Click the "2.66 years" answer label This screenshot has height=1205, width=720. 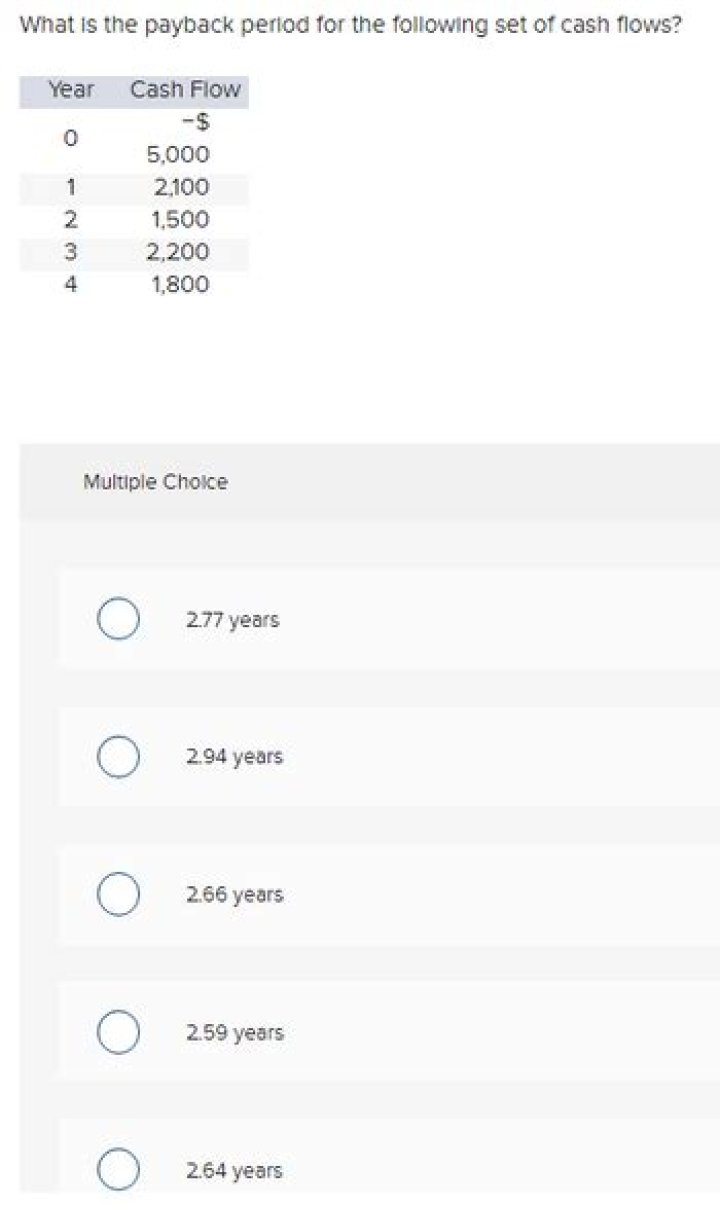pos(234,894)
